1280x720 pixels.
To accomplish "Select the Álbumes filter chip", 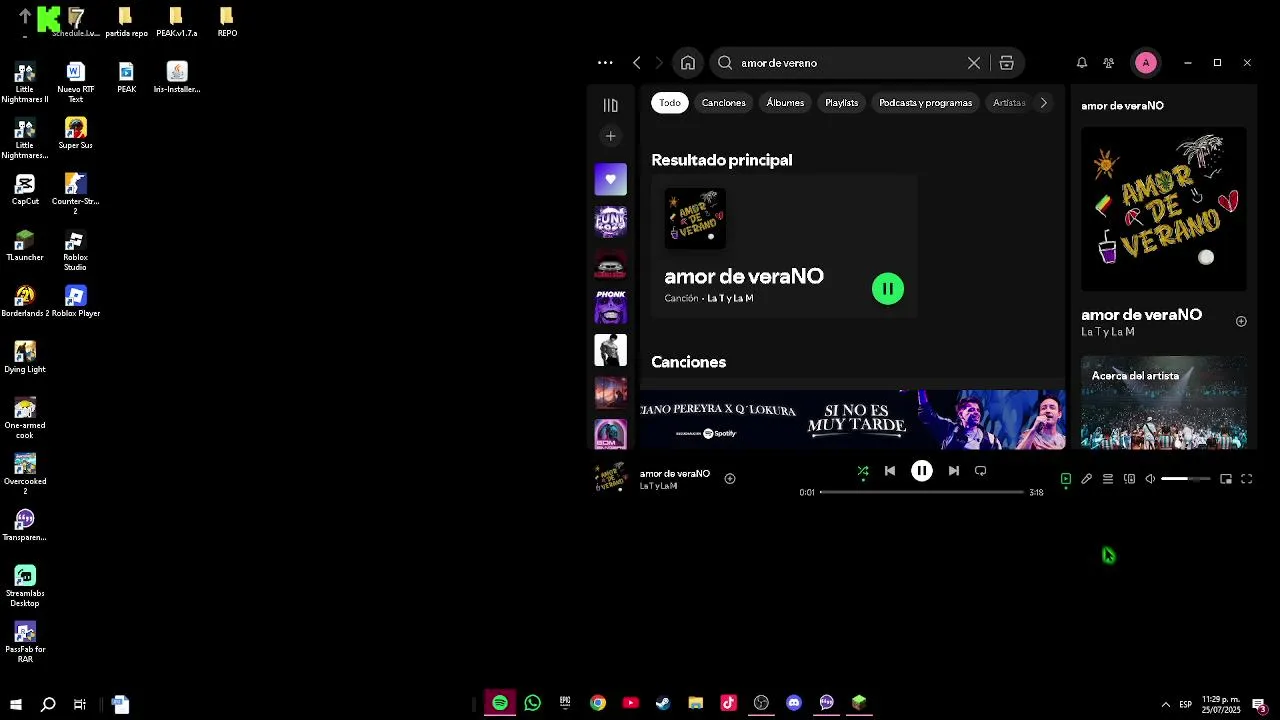I will 785,103.
